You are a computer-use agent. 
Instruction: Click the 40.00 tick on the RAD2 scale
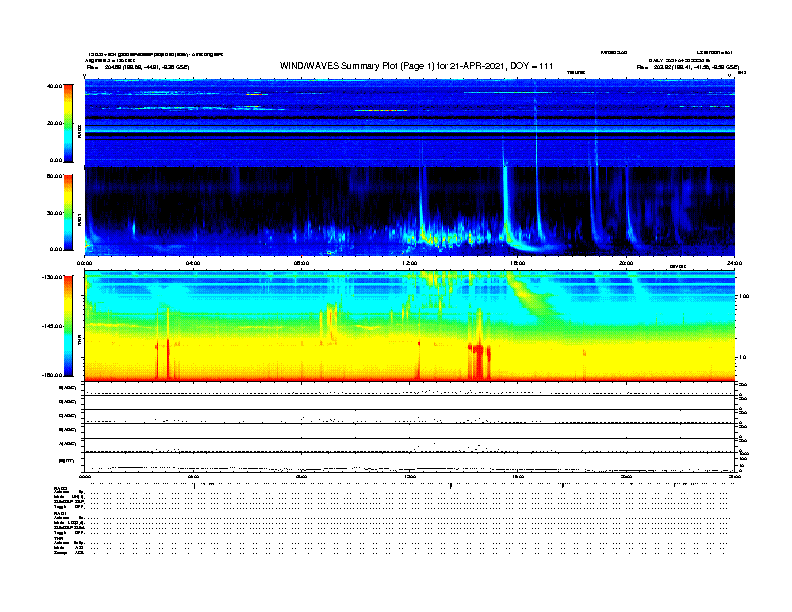point(54,86)
